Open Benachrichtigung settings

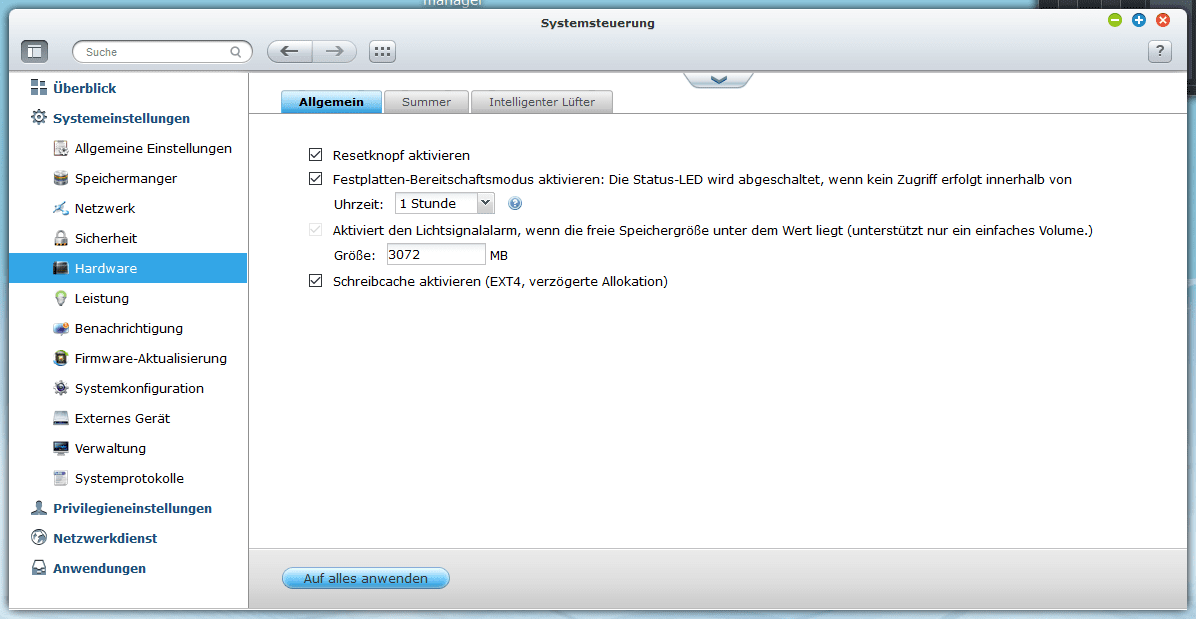(129, 329)
